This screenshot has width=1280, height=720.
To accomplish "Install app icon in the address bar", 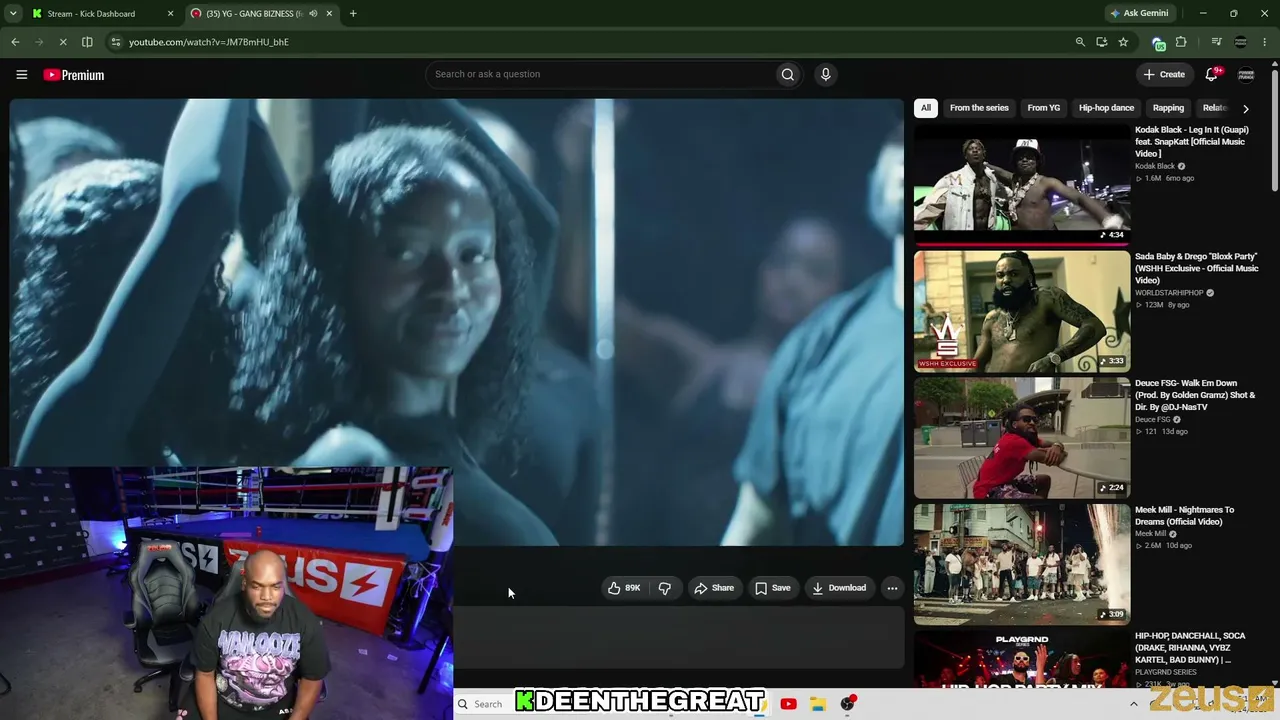I will pyautogui.click(x=1102, y=42).
